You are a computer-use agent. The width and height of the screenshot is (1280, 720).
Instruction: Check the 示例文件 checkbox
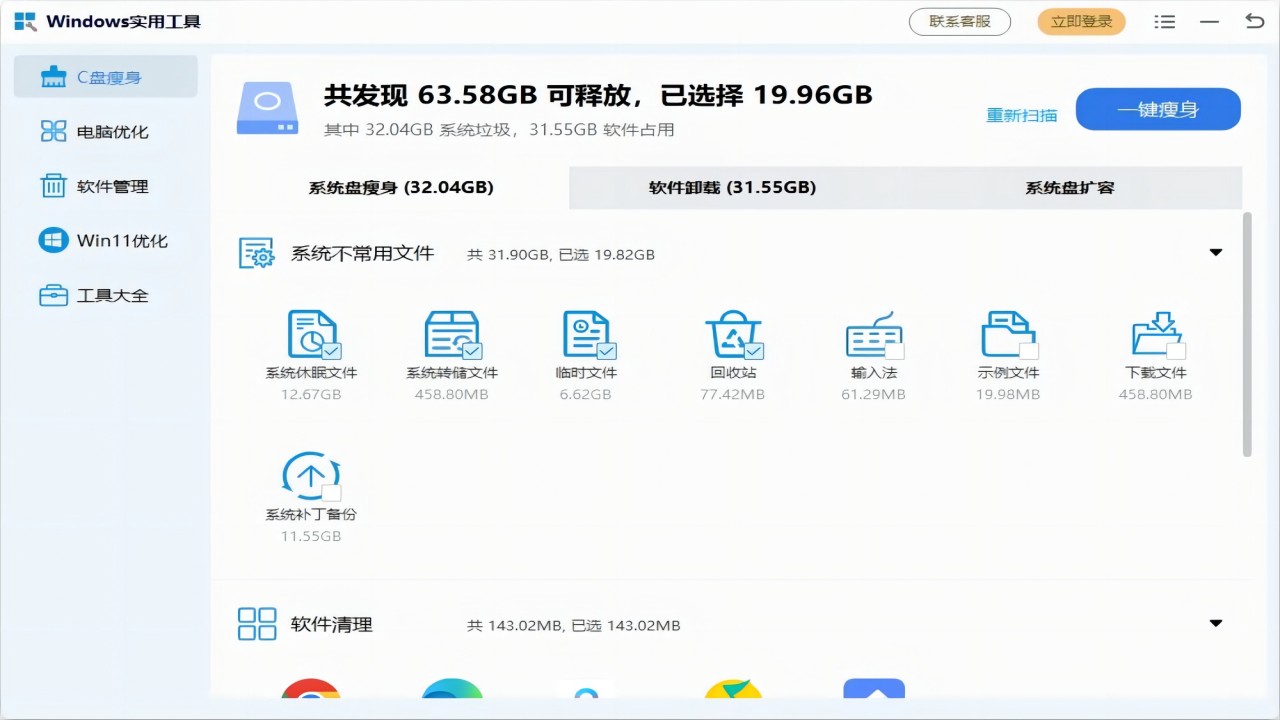1029,351
